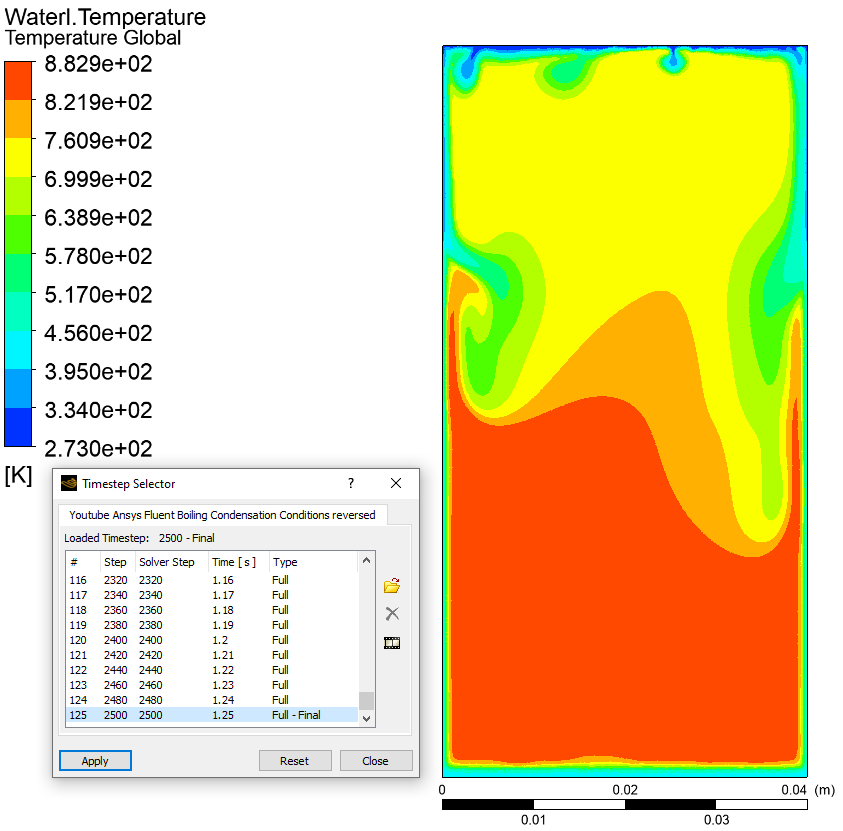Select timestep row 116 with step 2320
The height and width of the screenshot is (831, 843).
(210, 580)
